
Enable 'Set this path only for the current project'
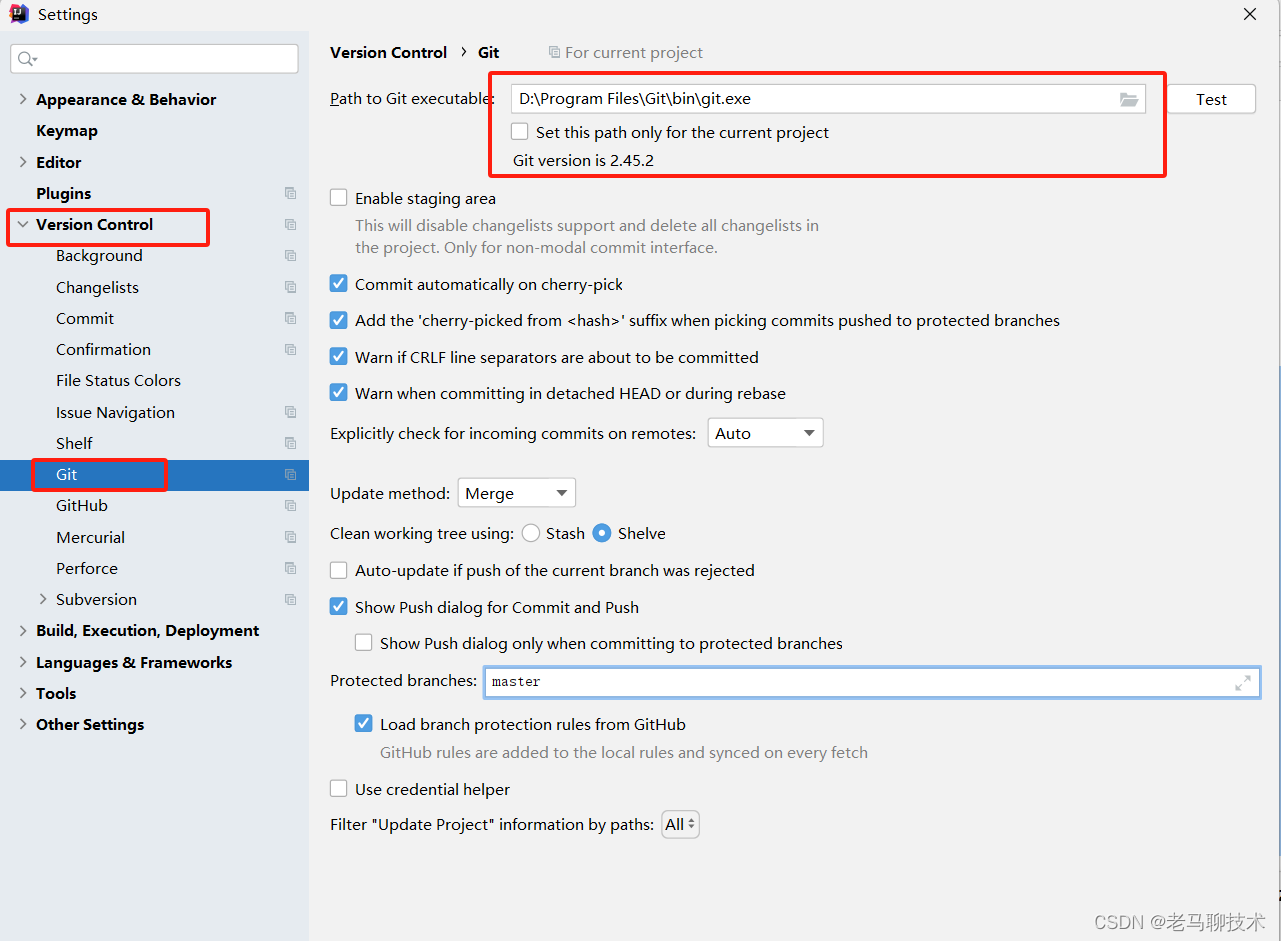(x=519, y=131)
